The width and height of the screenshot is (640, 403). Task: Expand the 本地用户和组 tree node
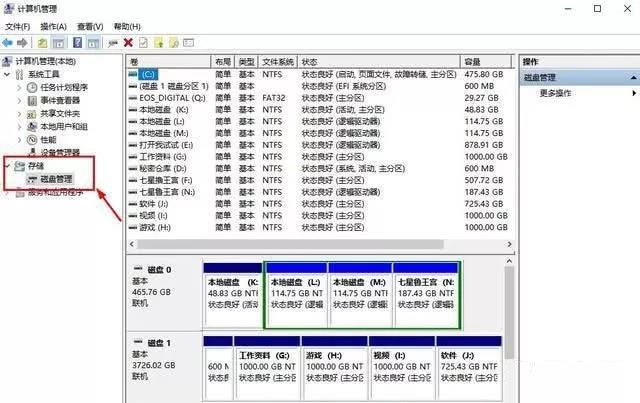click(19, 127)
